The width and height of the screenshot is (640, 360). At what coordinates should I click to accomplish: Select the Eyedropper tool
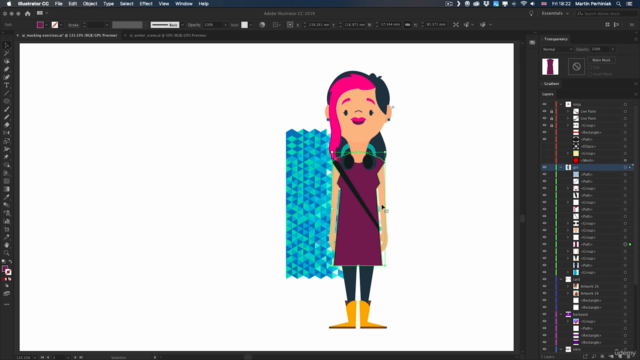tap(7, 197)
